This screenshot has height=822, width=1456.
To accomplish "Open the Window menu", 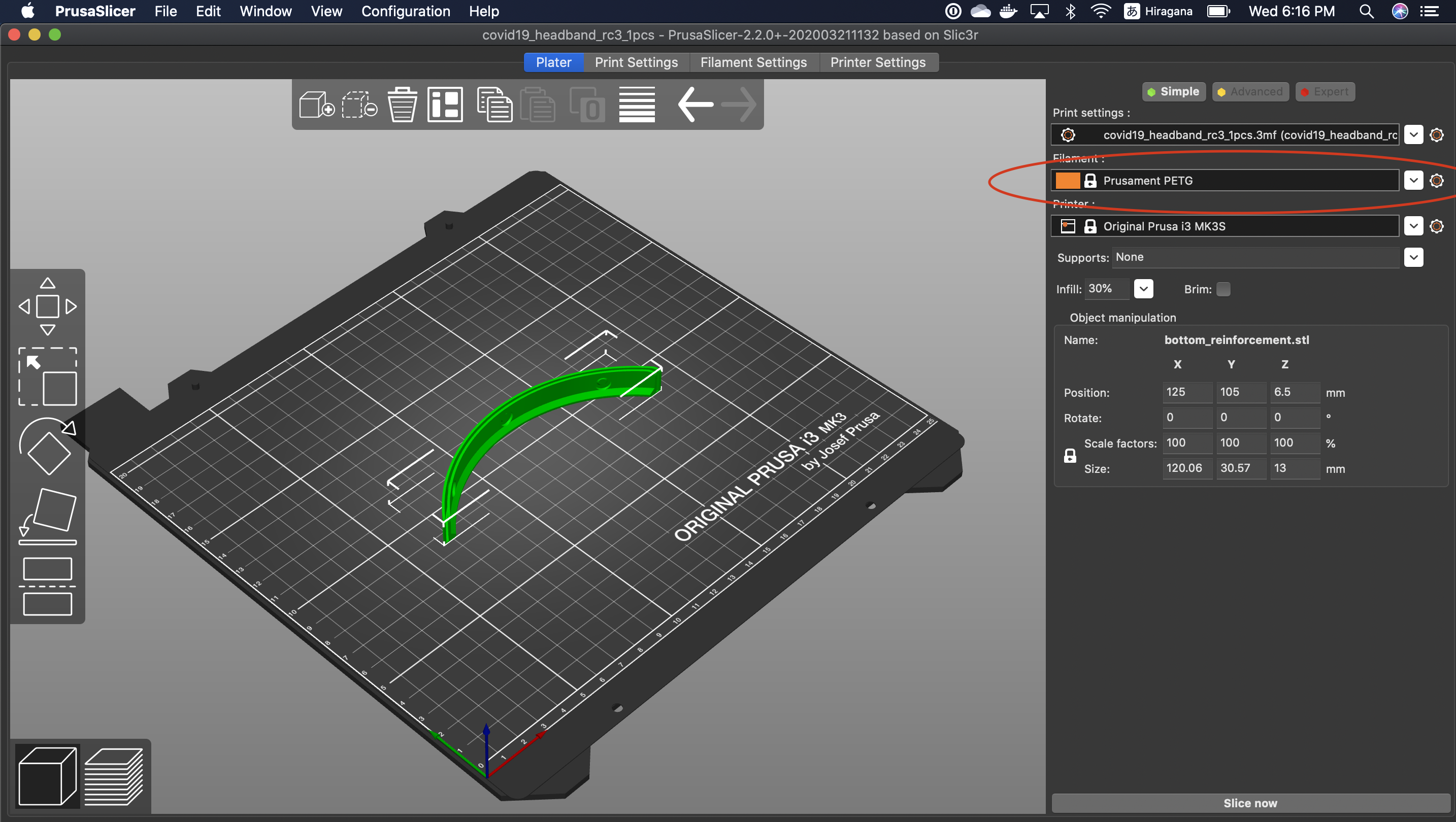I will tap(265, 11).
